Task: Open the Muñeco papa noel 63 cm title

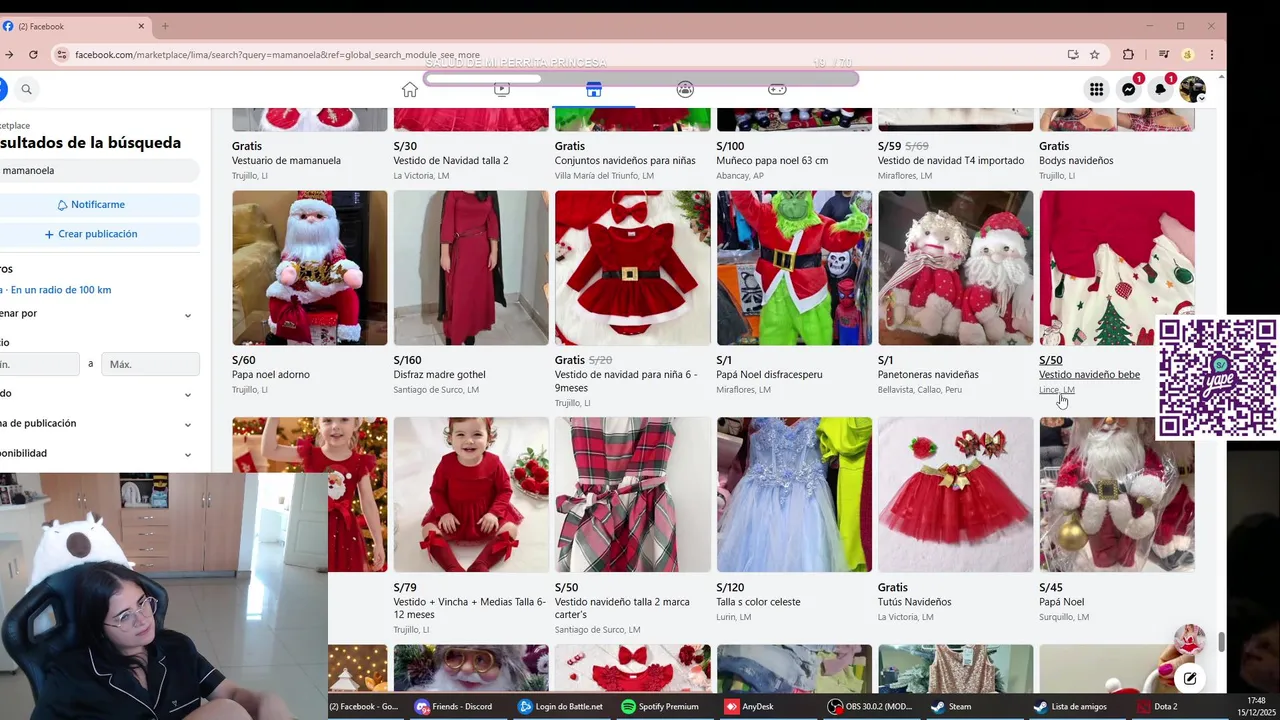Action: 772,161
